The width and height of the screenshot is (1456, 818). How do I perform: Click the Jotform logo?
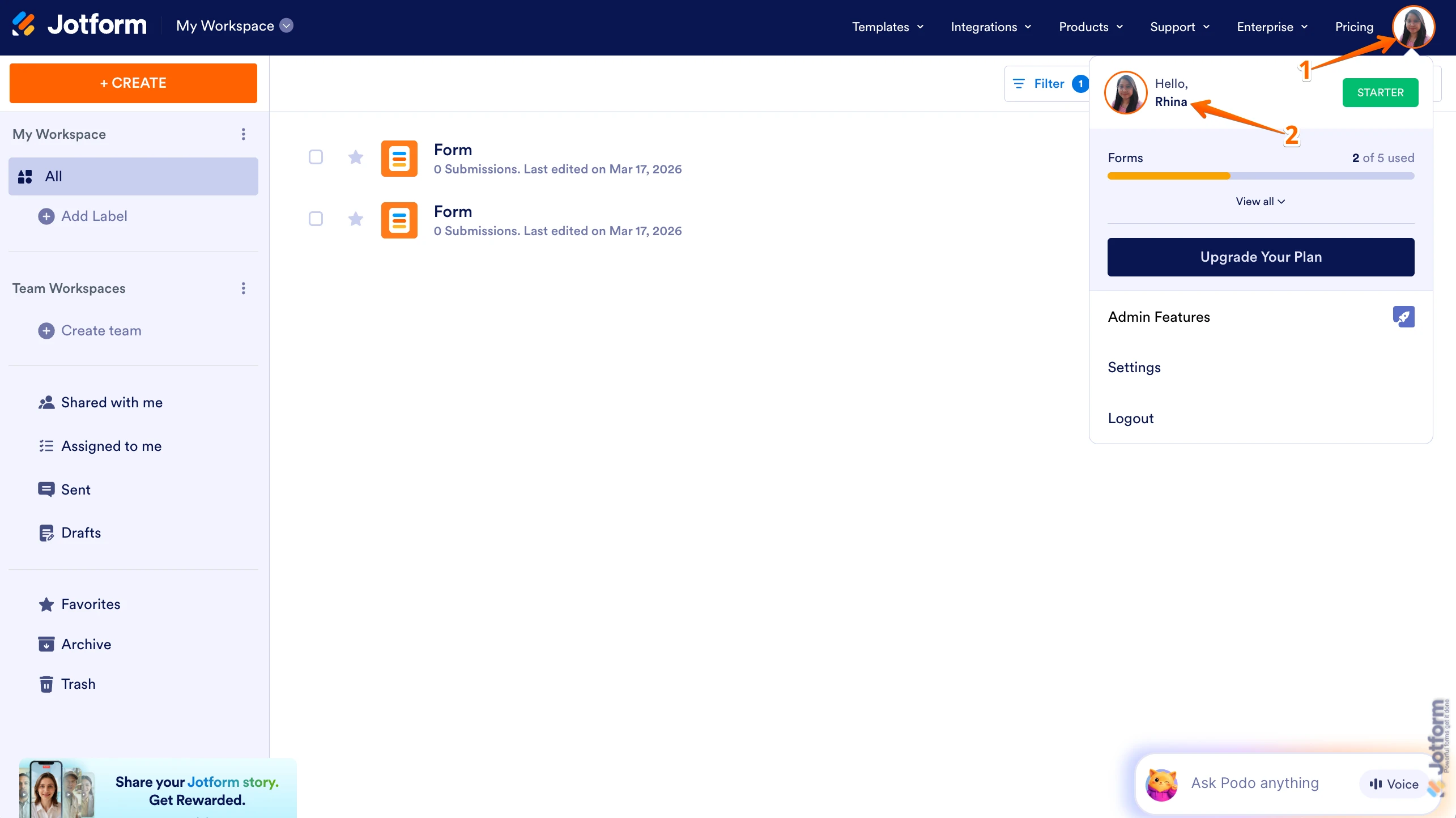click(79, 24)
